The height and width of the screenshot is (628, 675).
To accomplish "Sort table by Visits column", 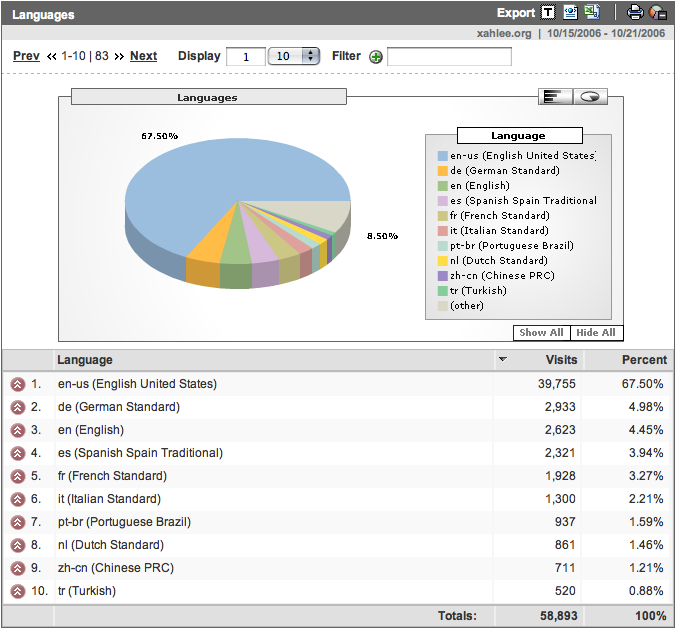I will point(561,360).
